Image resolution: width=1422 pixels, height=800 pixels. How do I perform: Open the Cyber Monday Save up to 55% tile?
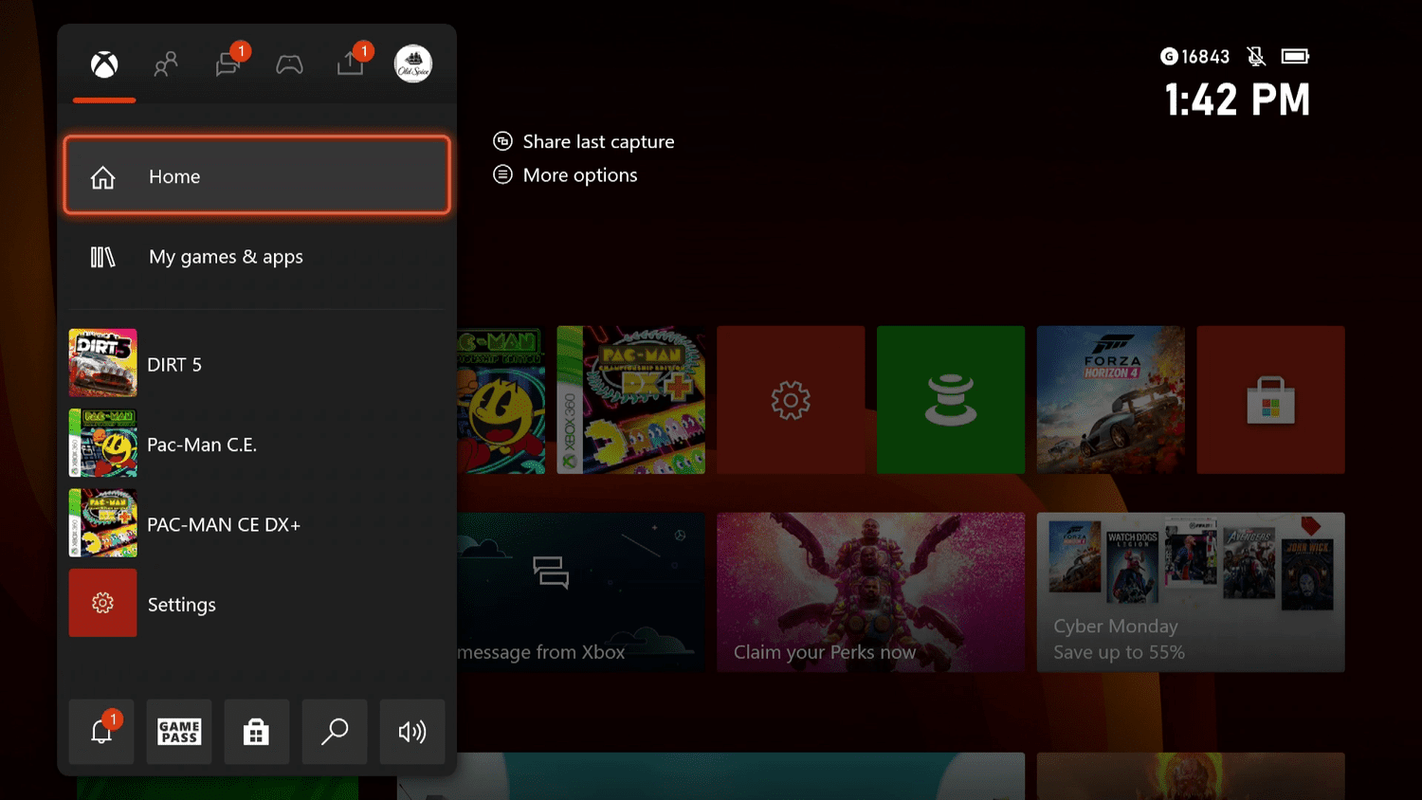(x=1191, y=592)
